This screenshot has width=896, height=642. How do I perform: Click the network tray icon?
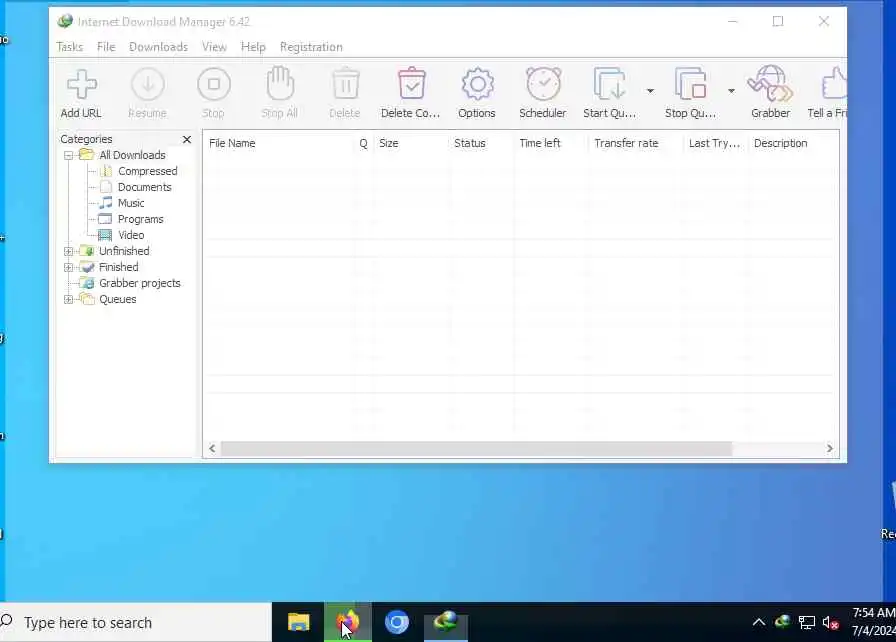point(807,623)
